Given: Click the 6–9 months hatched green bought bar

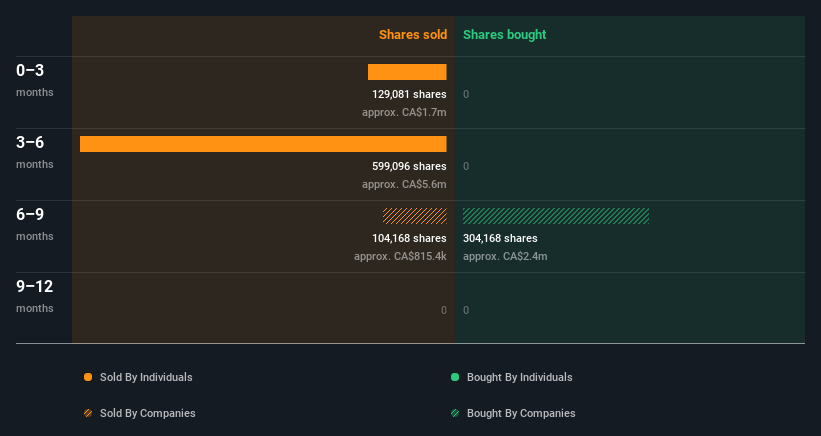Looking at the screenshot, I should [x=556, y=216].
